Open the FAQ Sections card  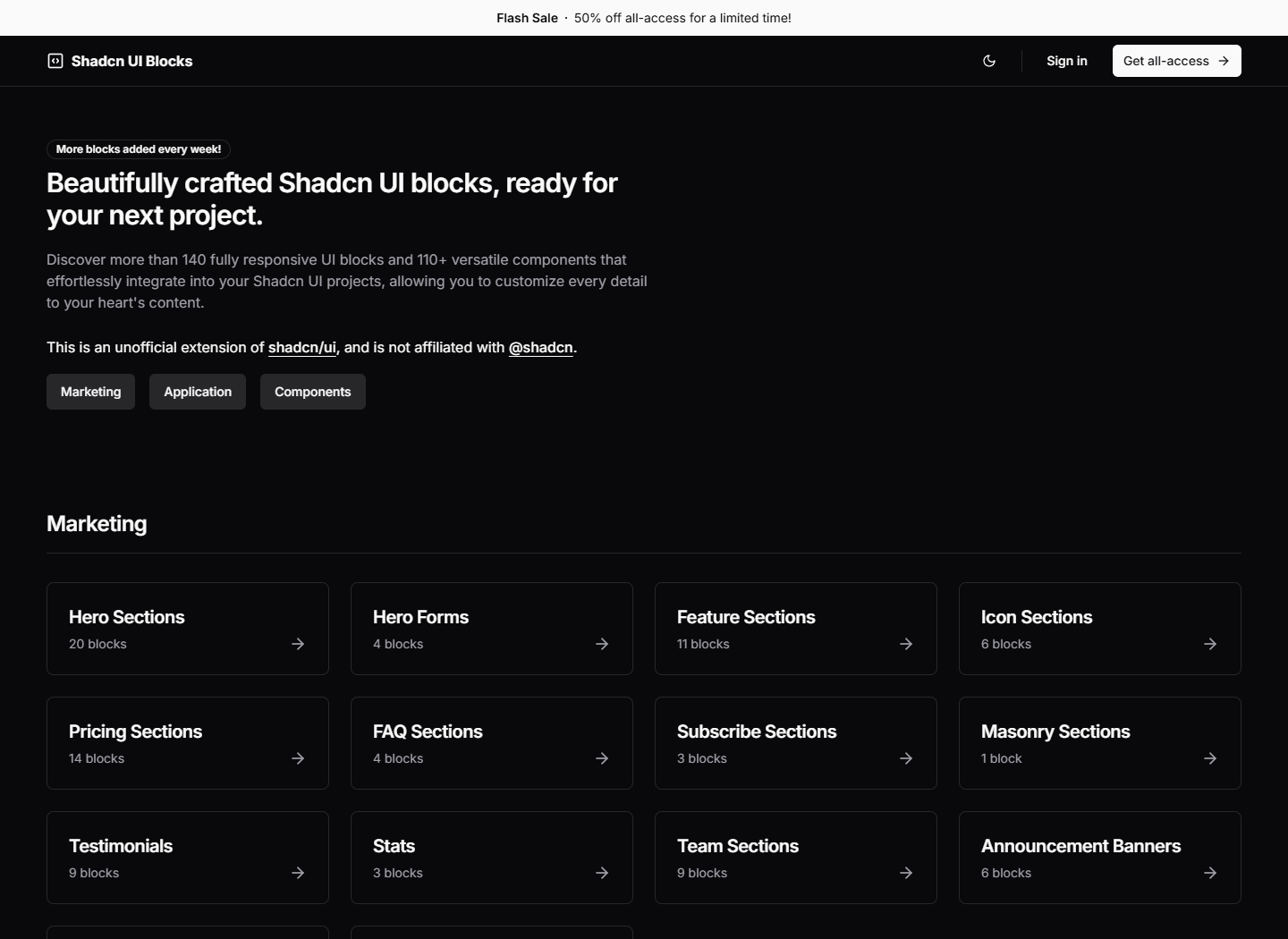(492, 743)
